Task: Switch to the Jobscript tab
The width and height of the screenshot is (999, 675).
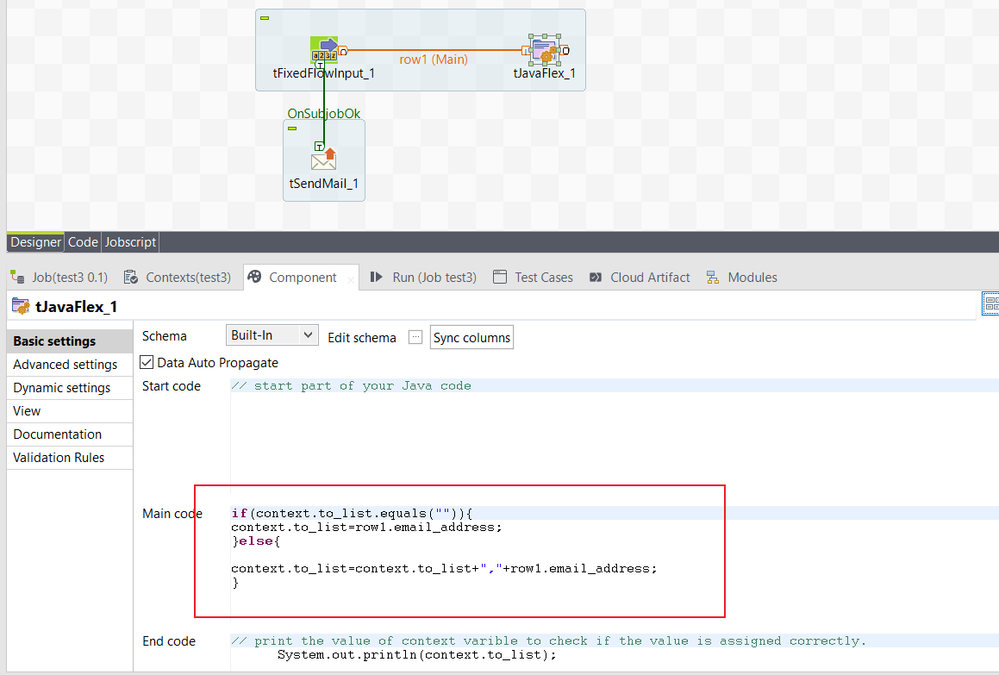Action: pyautogui.click(x=130, y=242)
